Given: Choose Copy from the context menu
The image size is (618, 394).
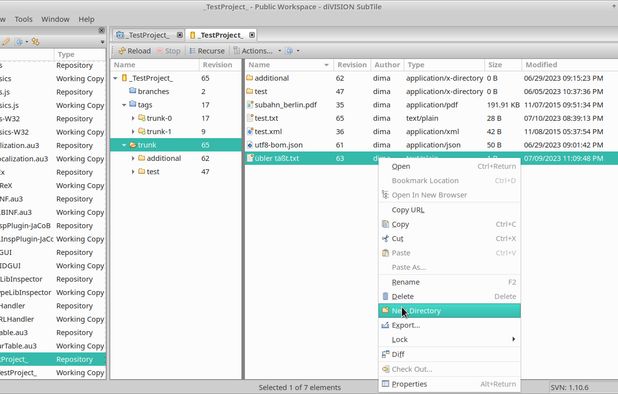Looking at the screenshot, I should pyautogui.click(x=449, y=224).
